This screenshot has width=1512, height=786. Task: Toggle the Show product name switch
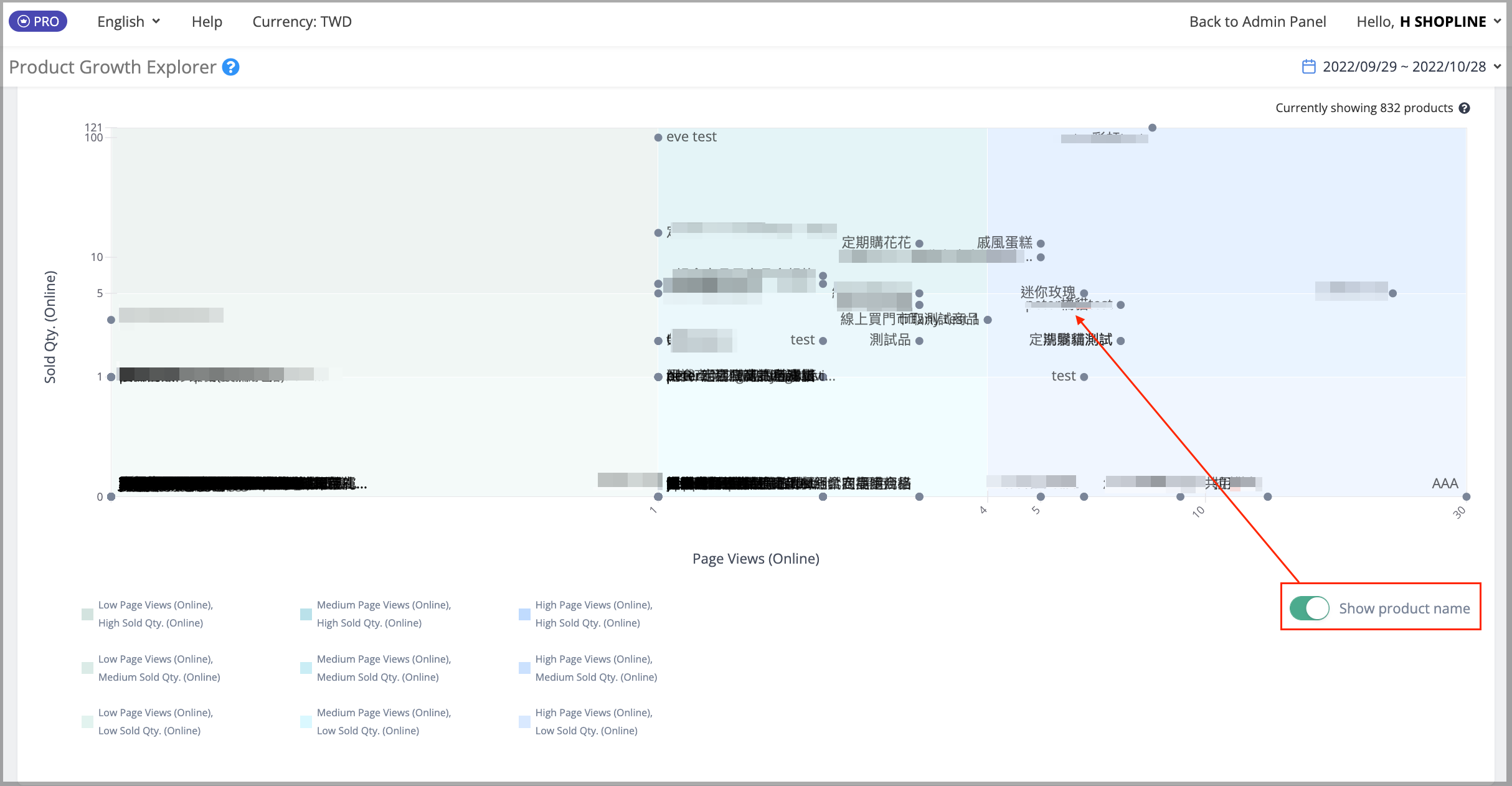tap(1309, 608)
